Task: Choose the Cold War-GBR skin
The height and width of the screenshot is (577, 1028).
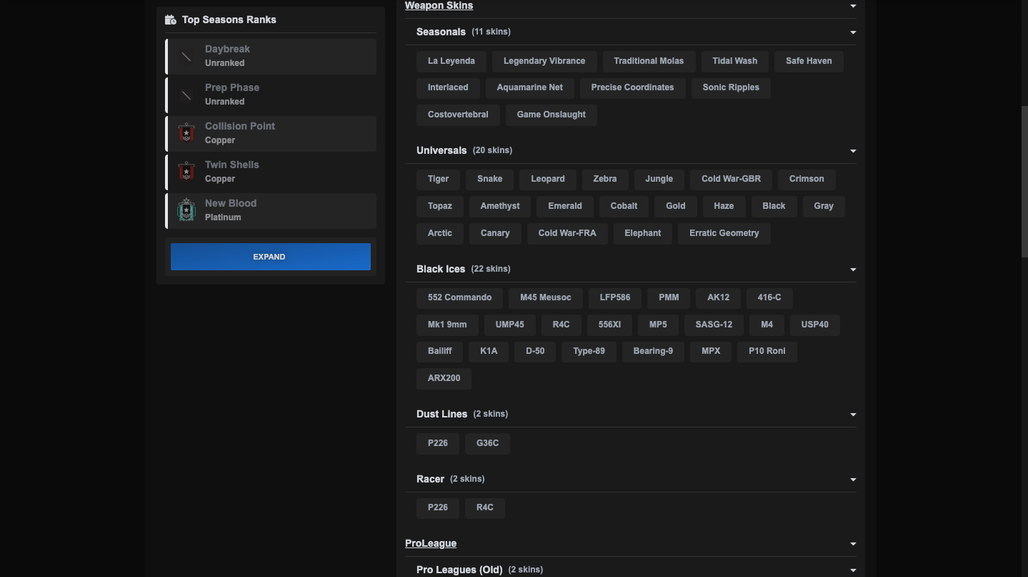Action: [731, 179]
